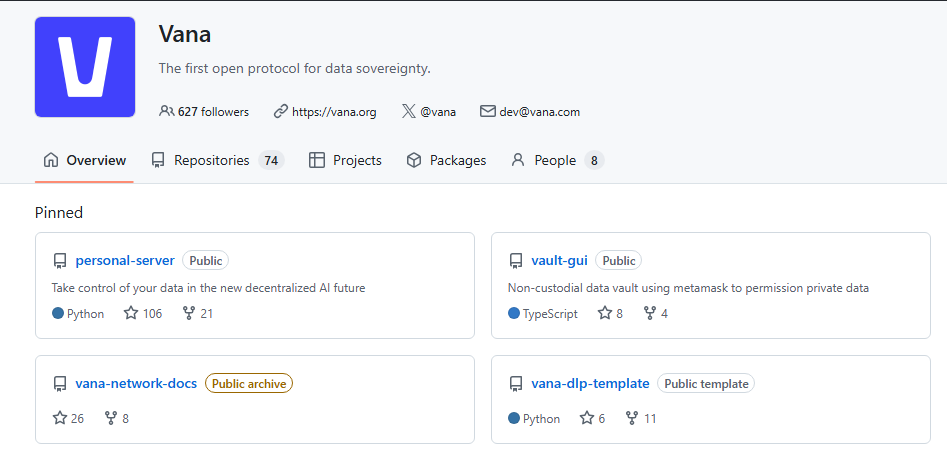This screenshot has height=458, width=947.
Task: Click the Public archive badge
Action: (249, 383)
